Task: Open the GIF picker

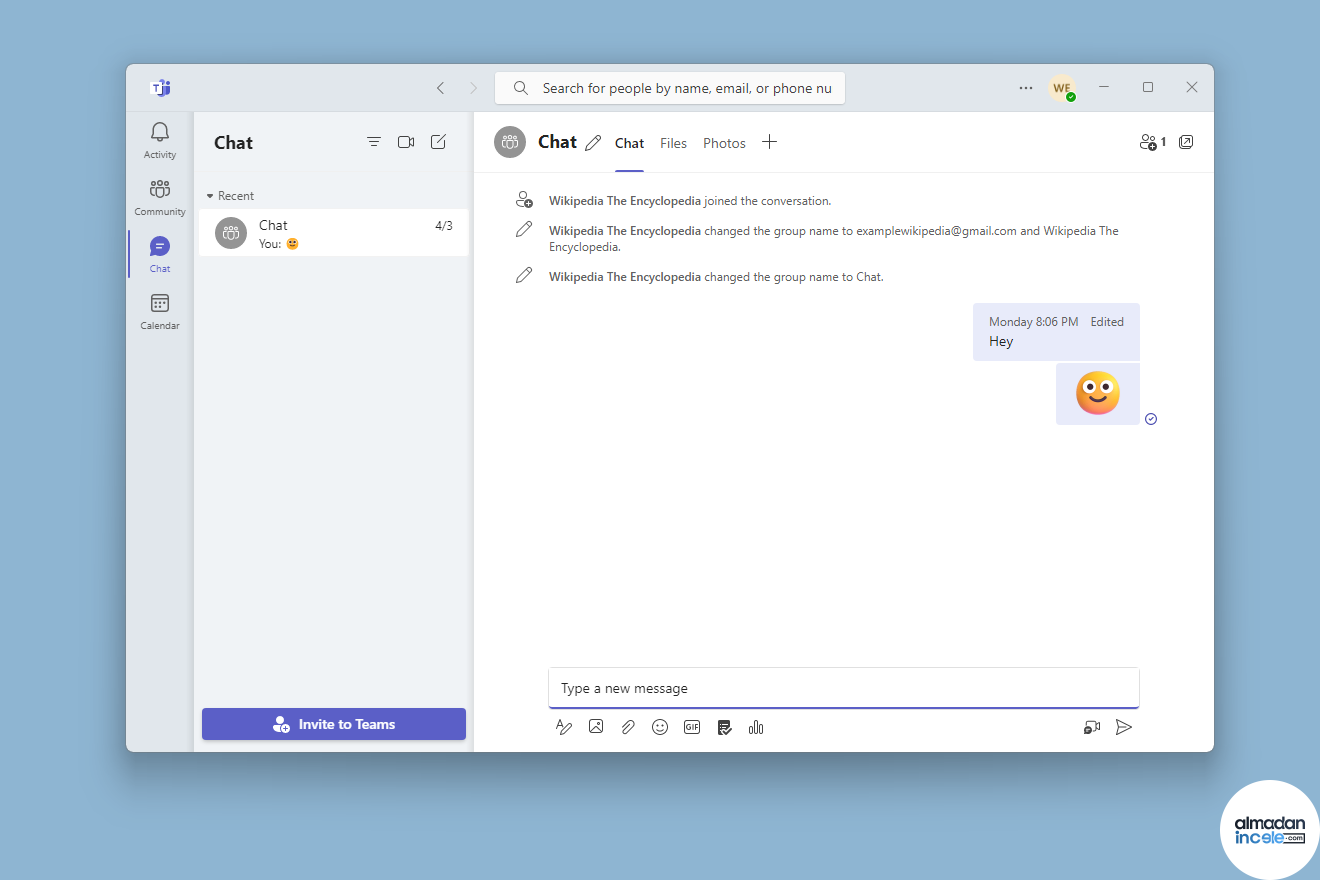Action: 692,727
